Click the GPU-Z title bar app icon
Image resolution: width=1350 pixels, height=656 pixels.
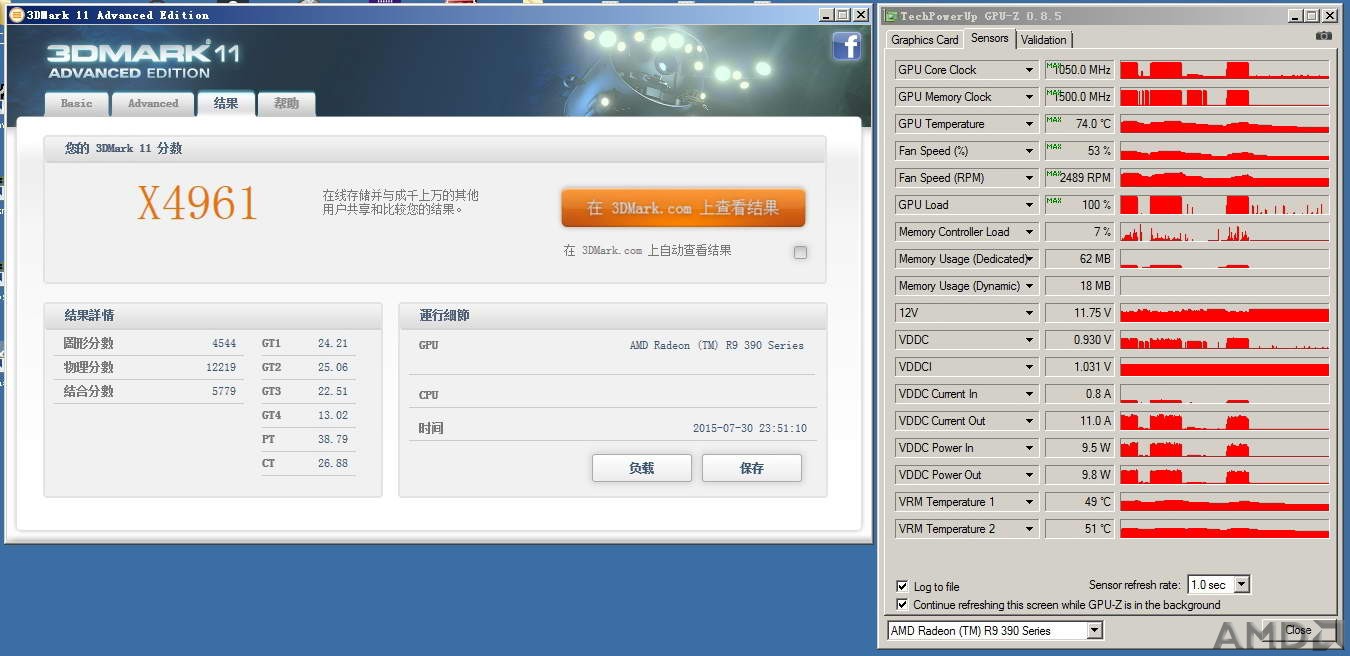pyautogui.click(x=890, y=15)
